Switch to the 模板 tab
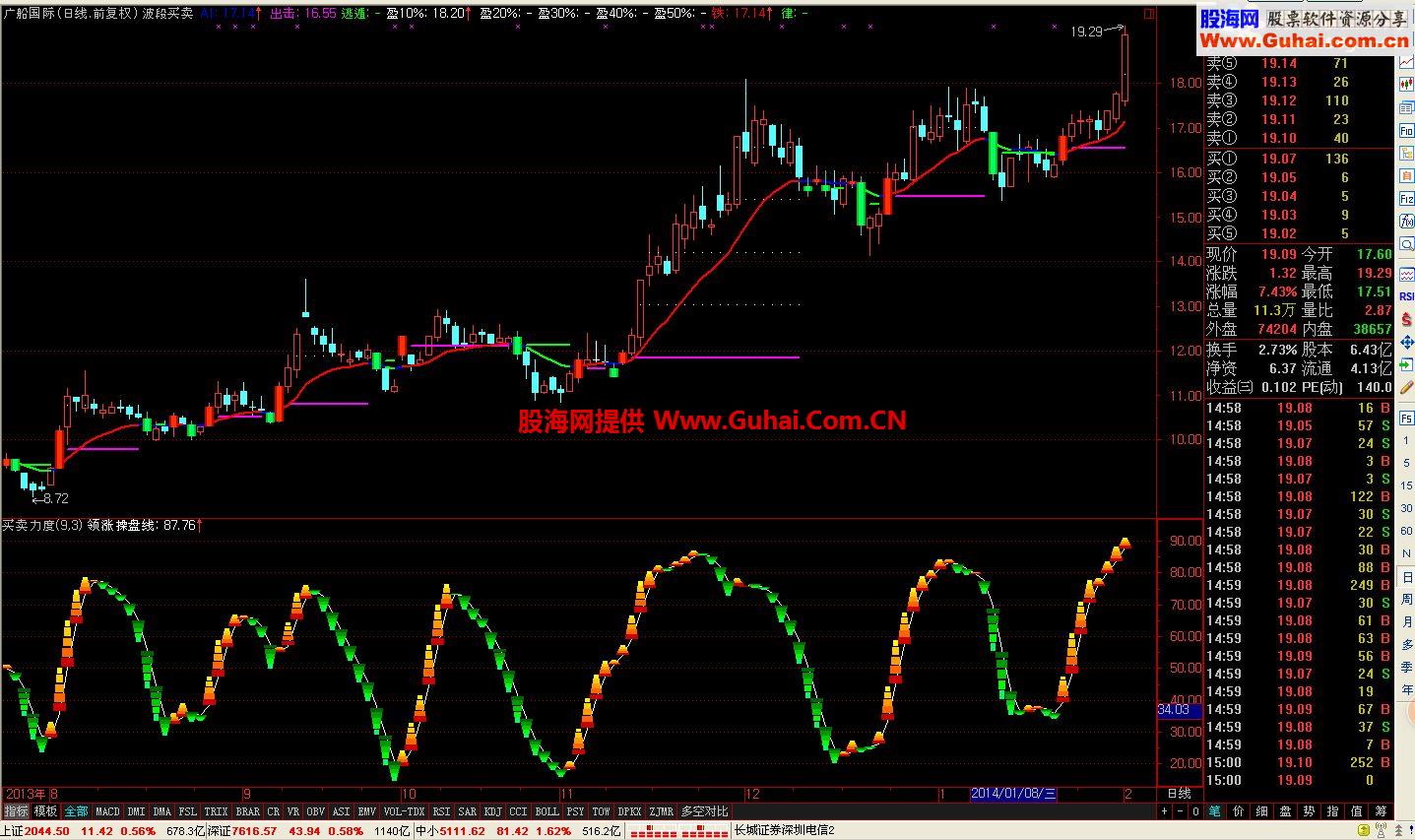The height and width of the screenshot is (840, 1415). point(46,811)
